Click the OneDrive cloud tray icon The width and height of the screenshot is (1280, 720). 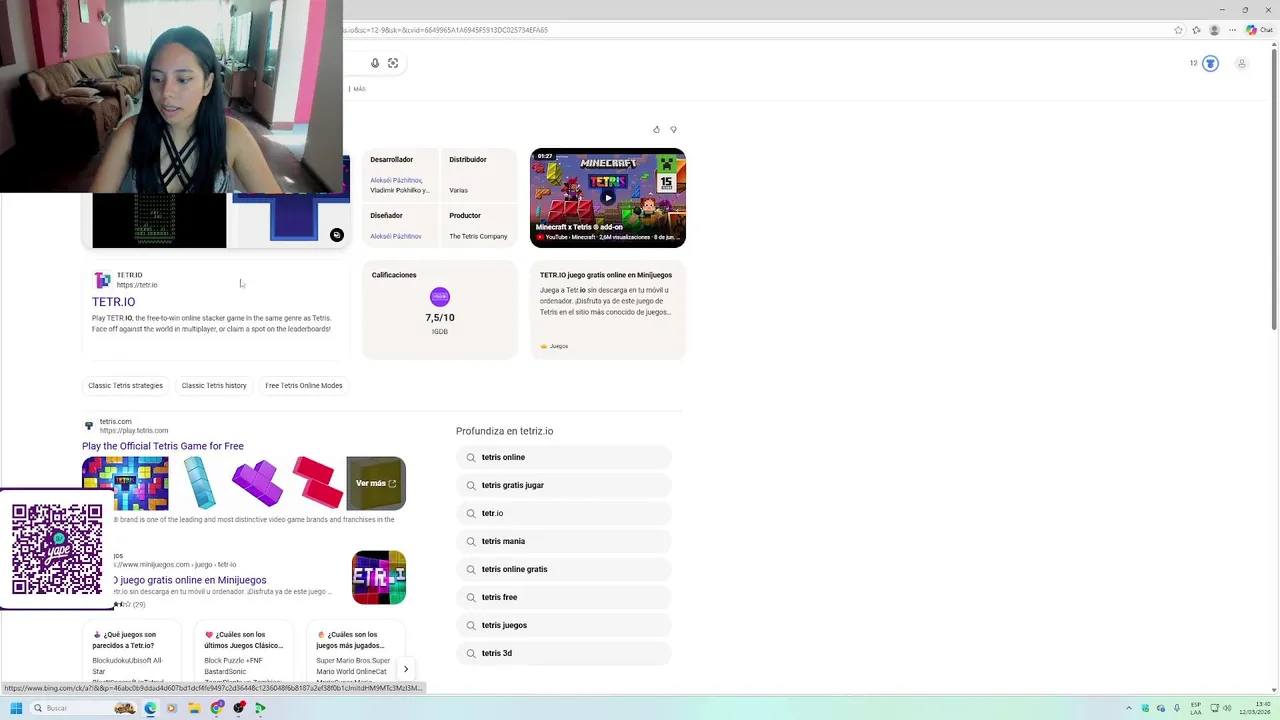pyautogui.click(x=1161, y=708)
